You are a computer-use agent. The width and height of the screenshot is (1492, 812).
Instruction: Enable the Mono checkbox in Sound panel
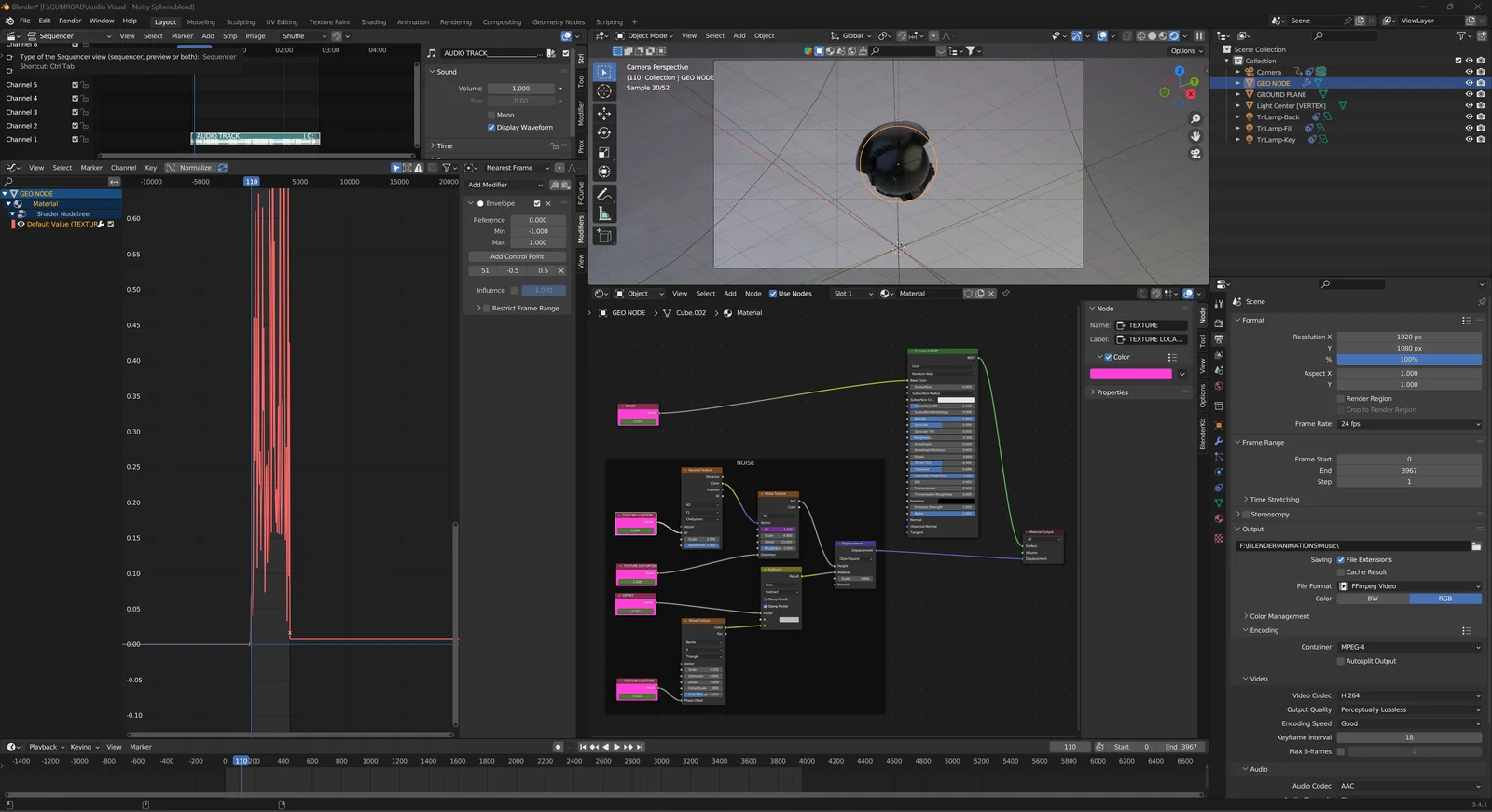tap(491, 115)
